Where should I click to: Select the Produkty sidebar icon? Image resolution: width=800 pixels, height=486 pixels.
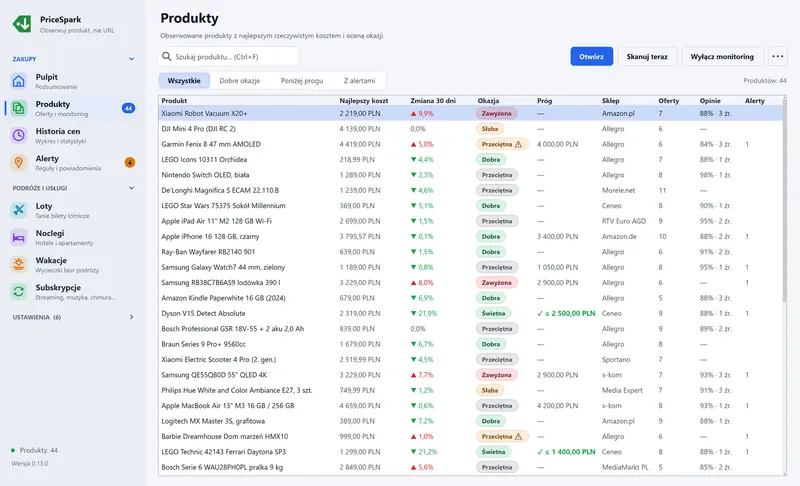[x=18, y=108]
